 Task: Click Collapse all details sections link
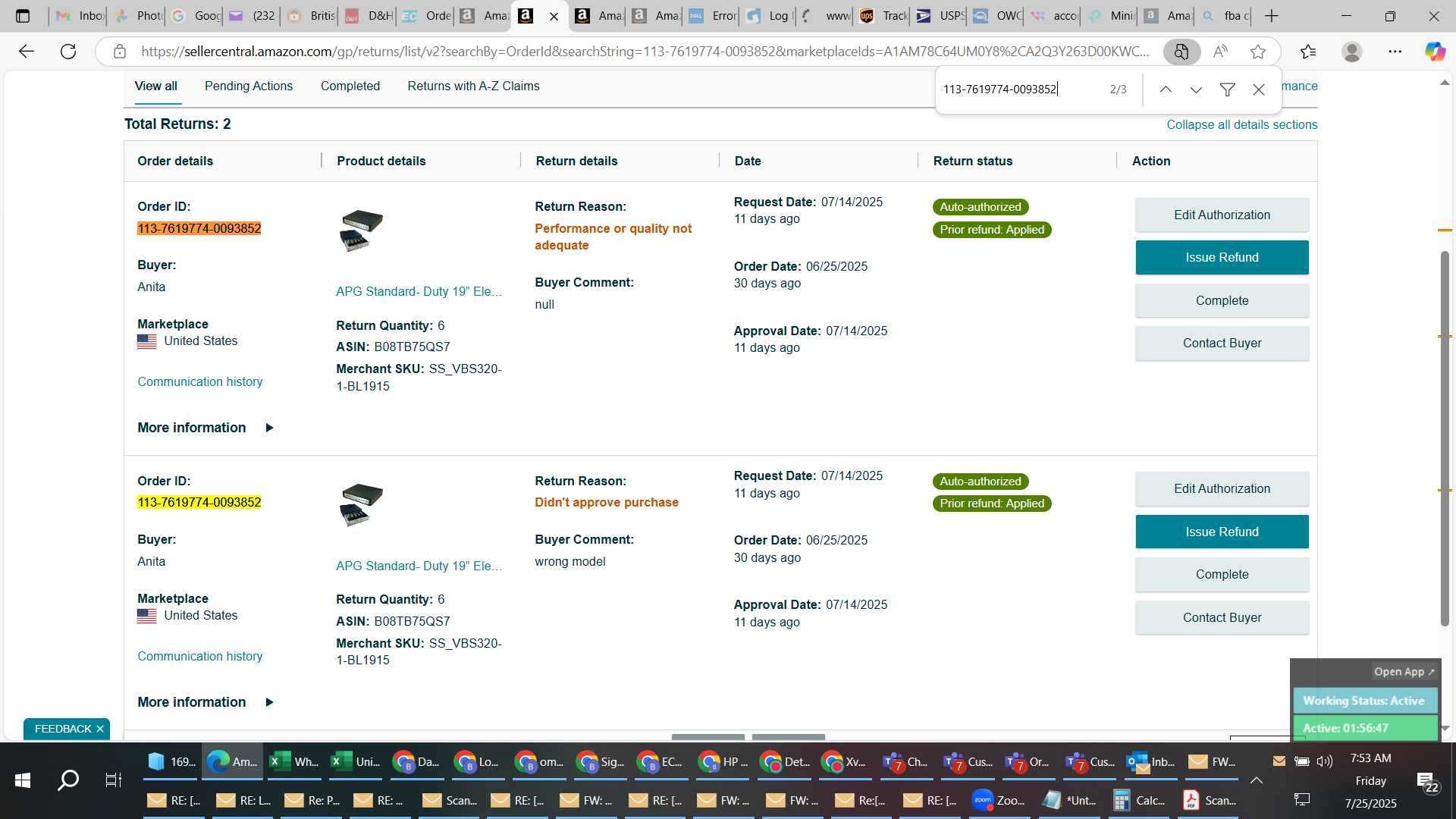pyautogui.click(x=1241, y=124)
